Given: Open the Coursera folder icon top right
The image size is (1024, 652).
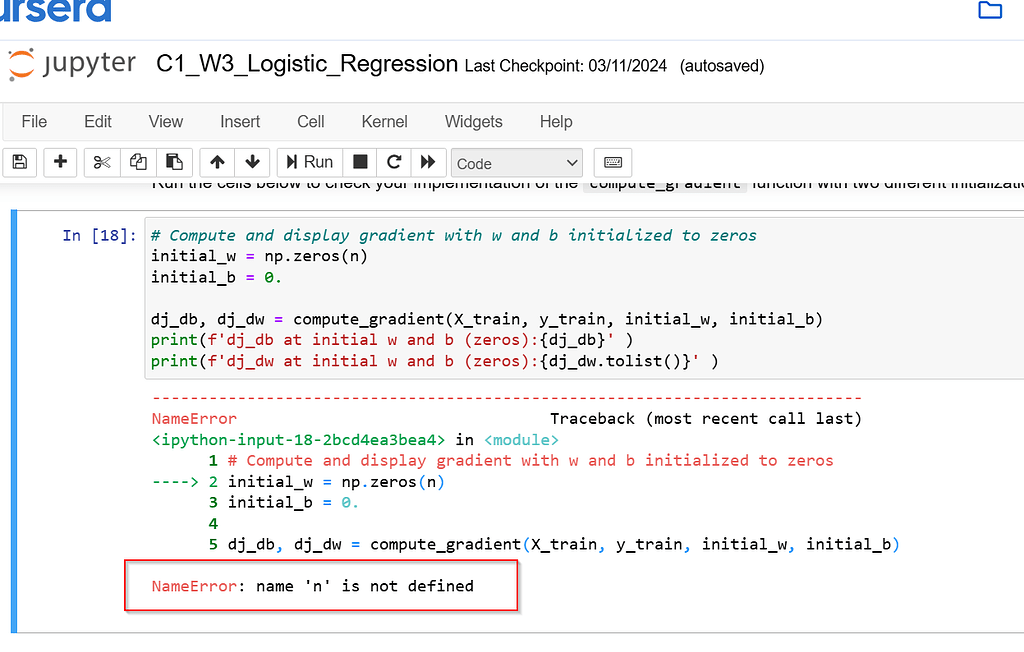Looking at the screenshot, I should [x=990, y=10].
